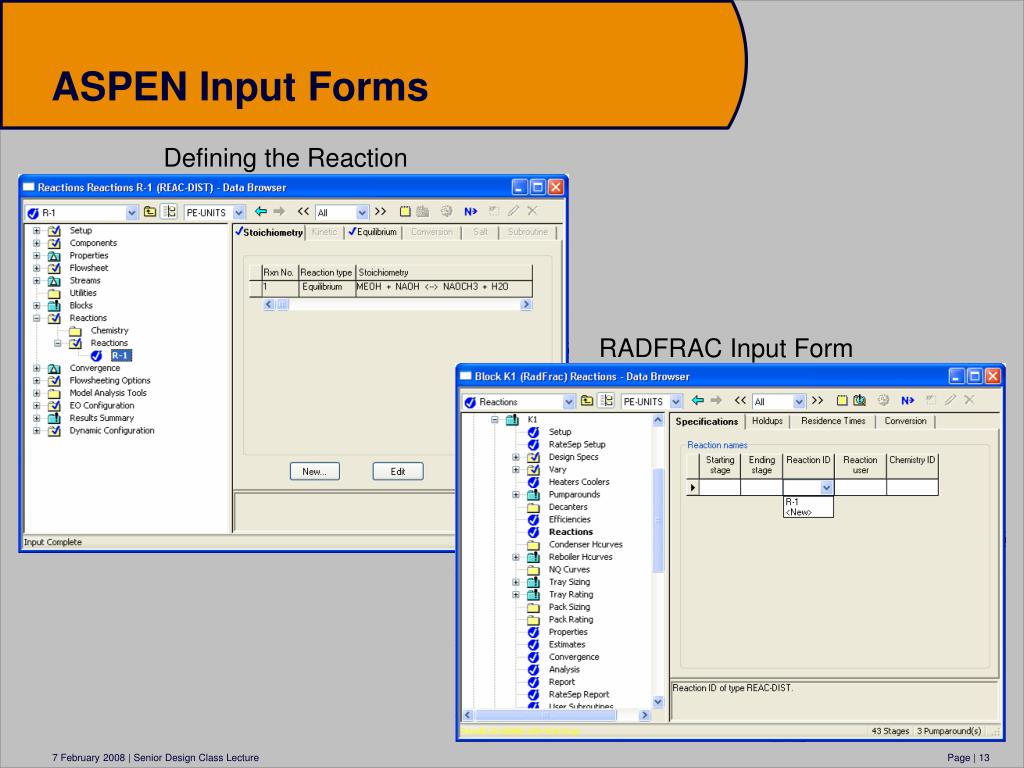Click the Equilibrium reaction type cell
Viewport: 1024px width, 768px height.
click(x=327, y=287)
